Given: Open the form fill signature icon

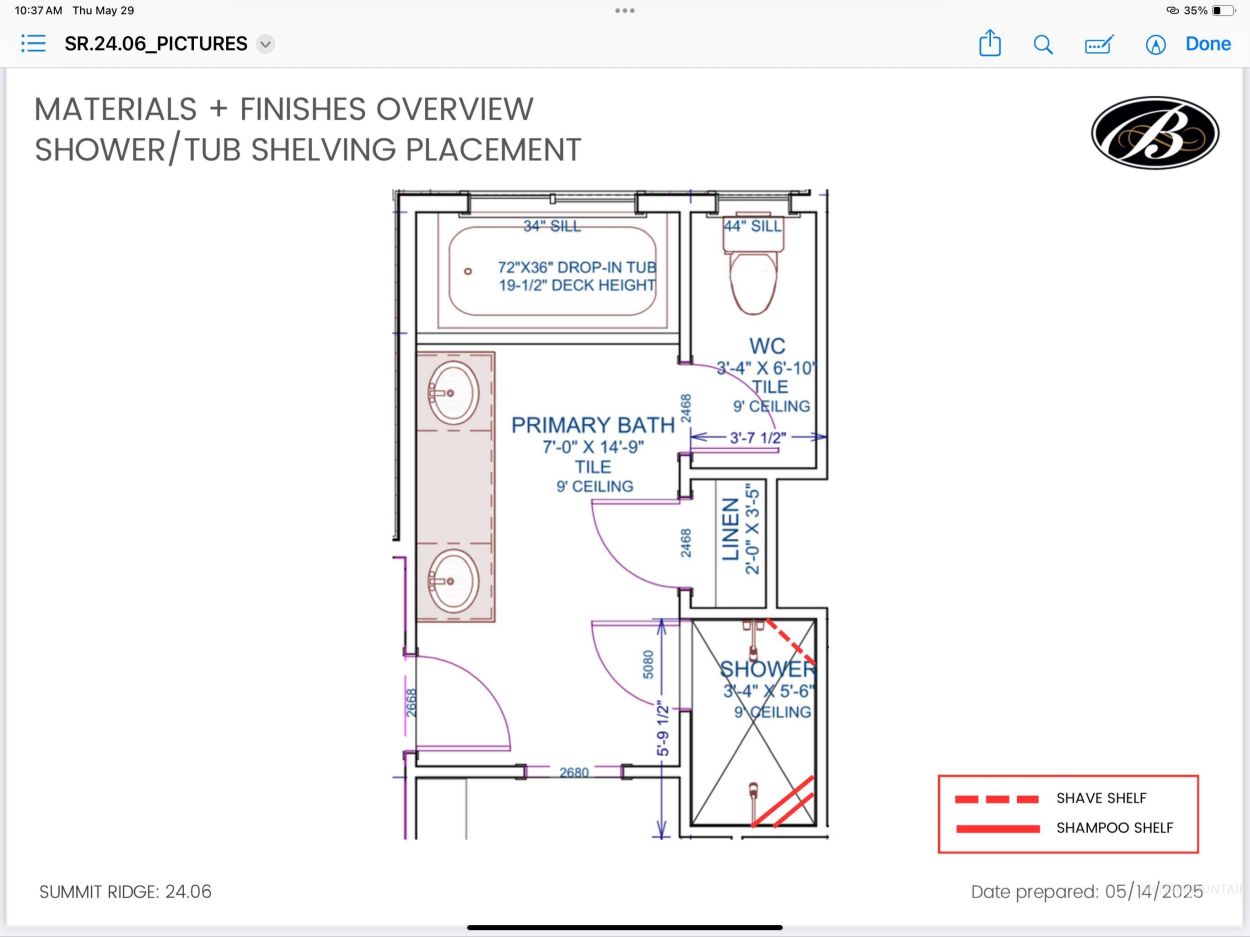Looking at the screenshot, I should click(1099, 44).
